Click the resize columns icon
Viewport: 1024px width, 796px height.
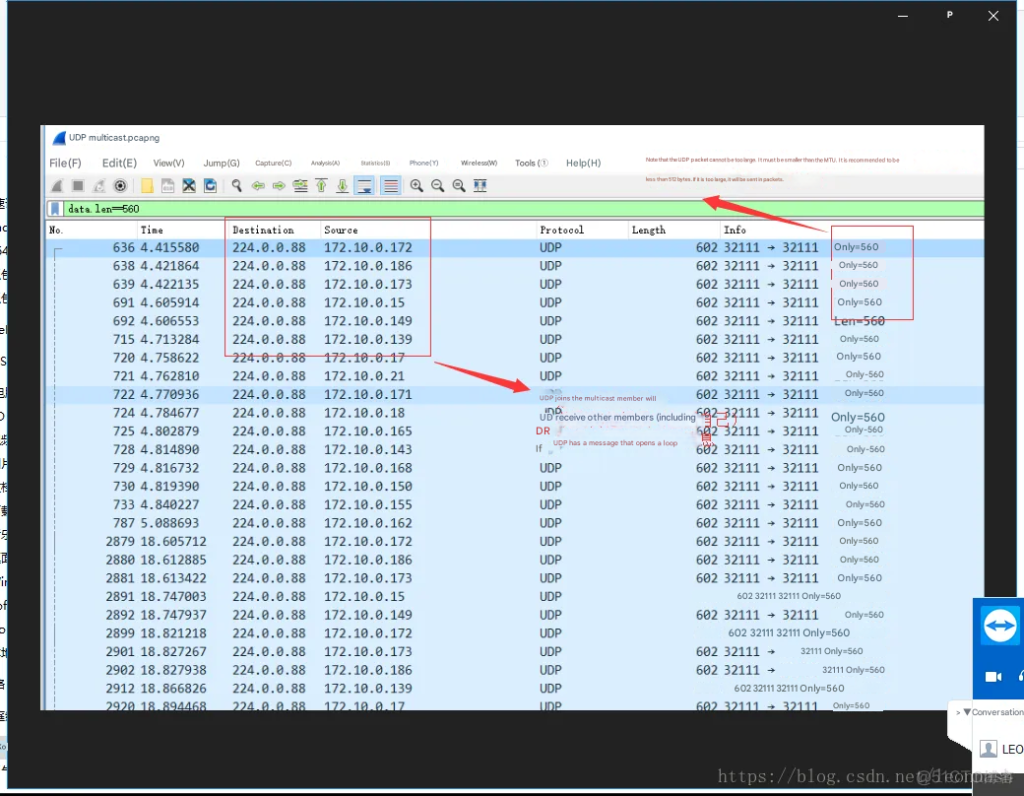click(480, 186)
